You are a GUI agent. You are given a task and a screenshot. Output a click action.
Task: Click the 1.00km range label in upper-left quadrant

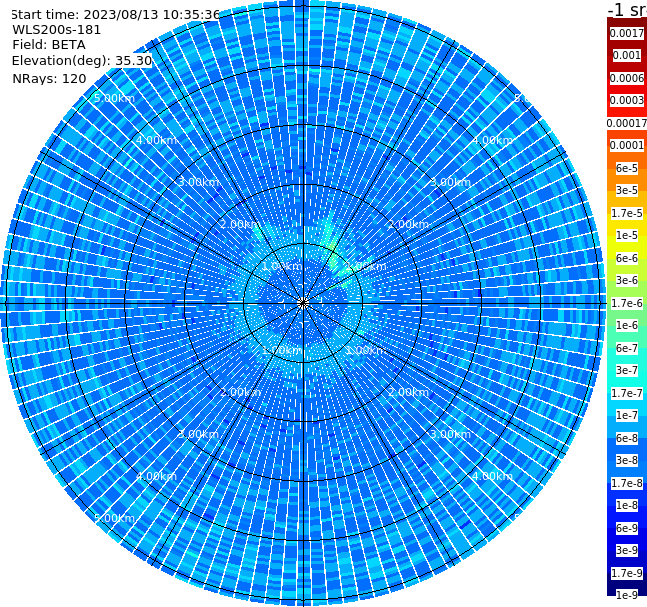[282, 266]
